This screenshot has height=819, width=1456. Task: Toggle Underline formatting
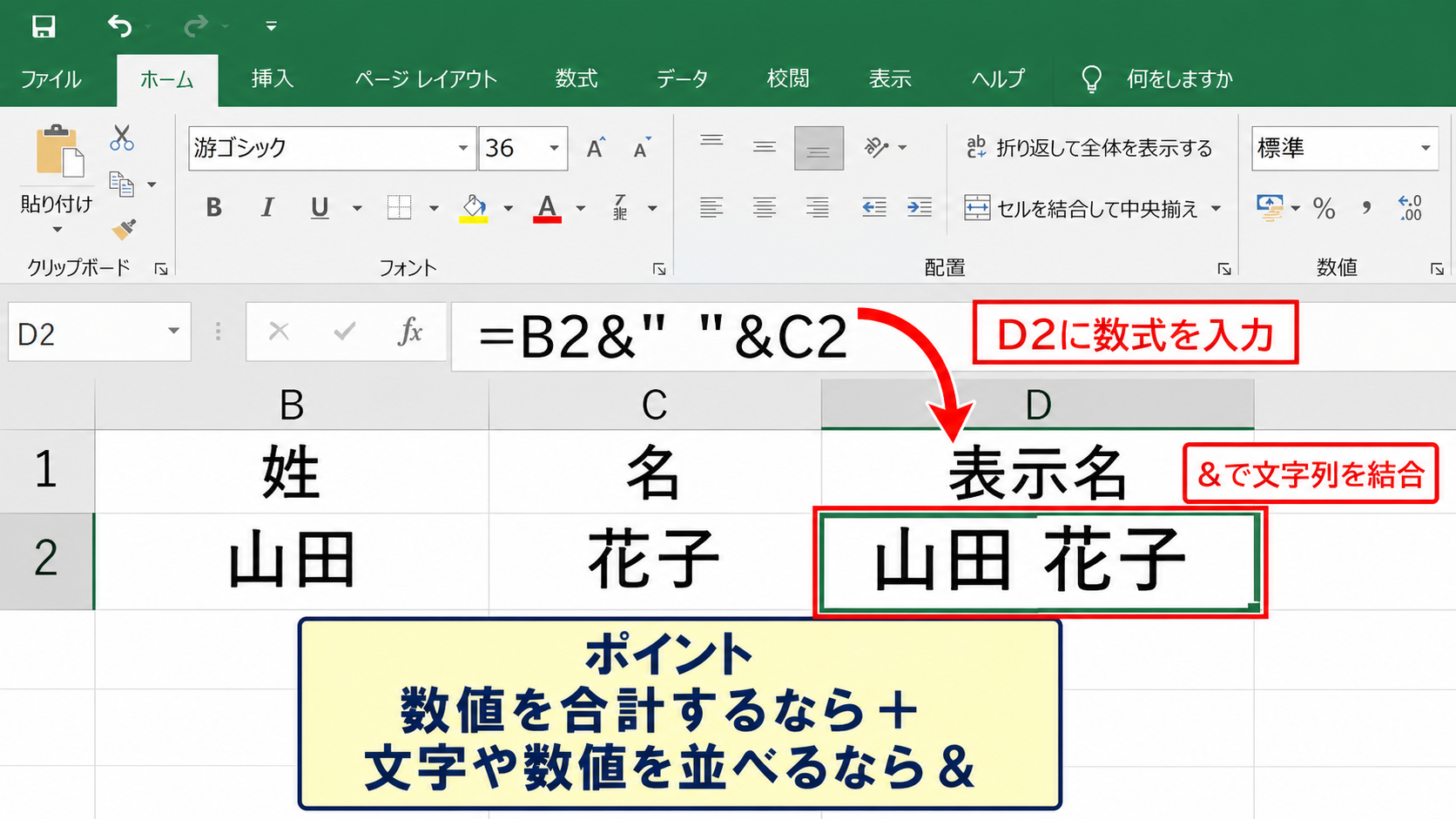(x=320, y=208)
